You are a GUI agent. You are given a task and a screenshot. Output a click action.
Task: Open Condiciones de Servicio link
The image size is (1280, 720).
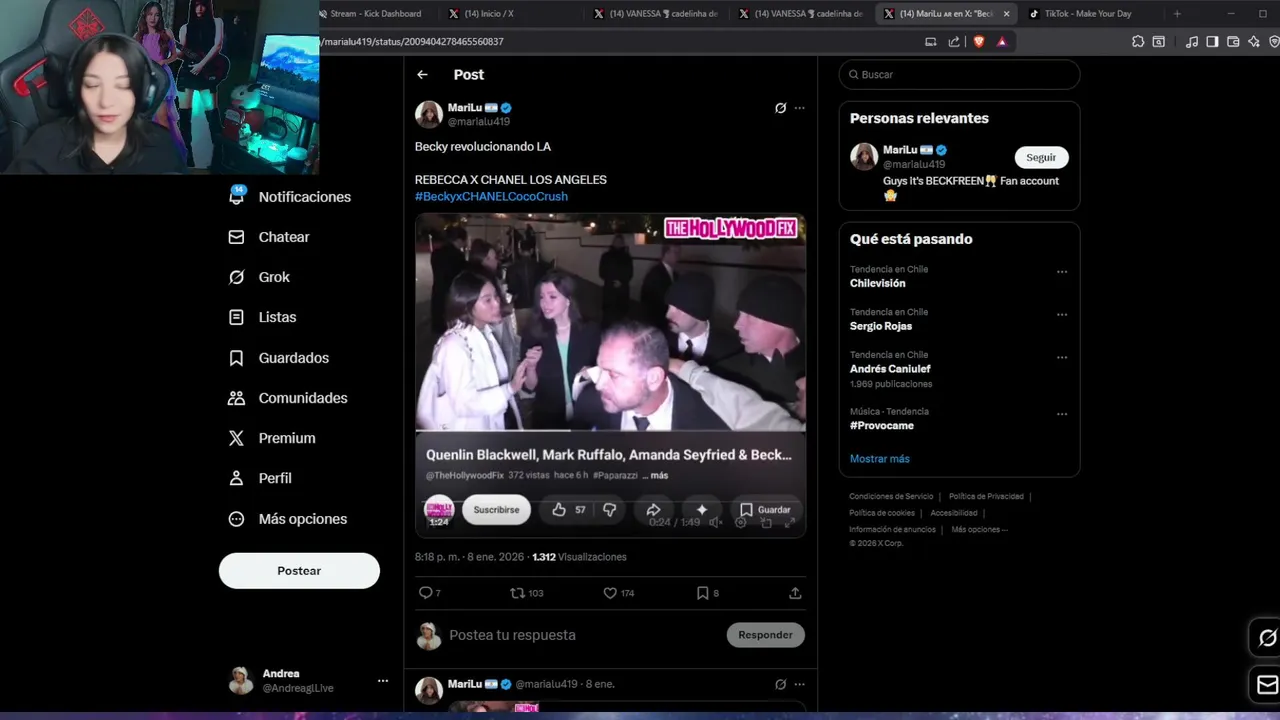coord(891,497)
